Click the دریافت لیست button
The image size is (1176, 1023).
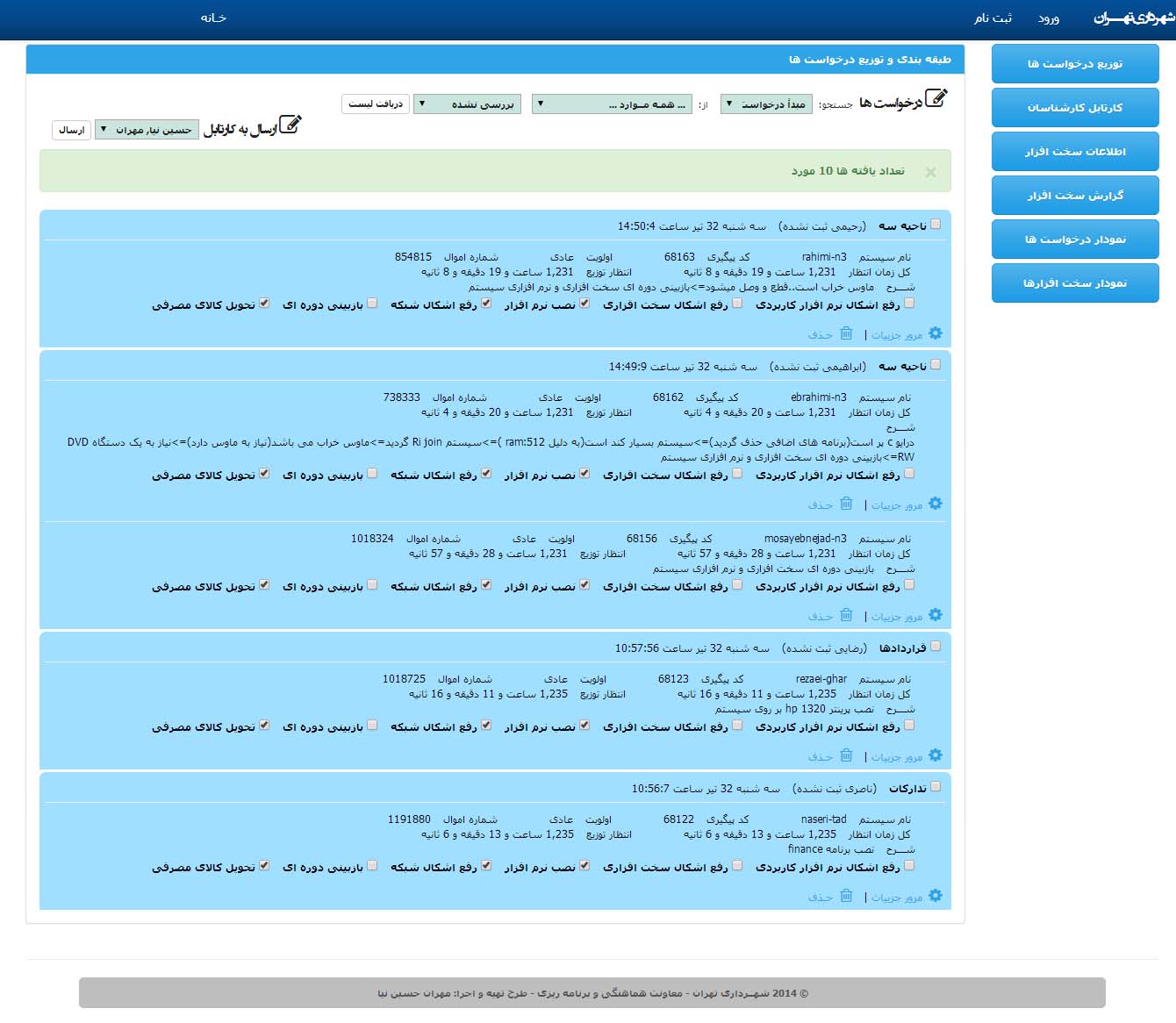point(375,104)
